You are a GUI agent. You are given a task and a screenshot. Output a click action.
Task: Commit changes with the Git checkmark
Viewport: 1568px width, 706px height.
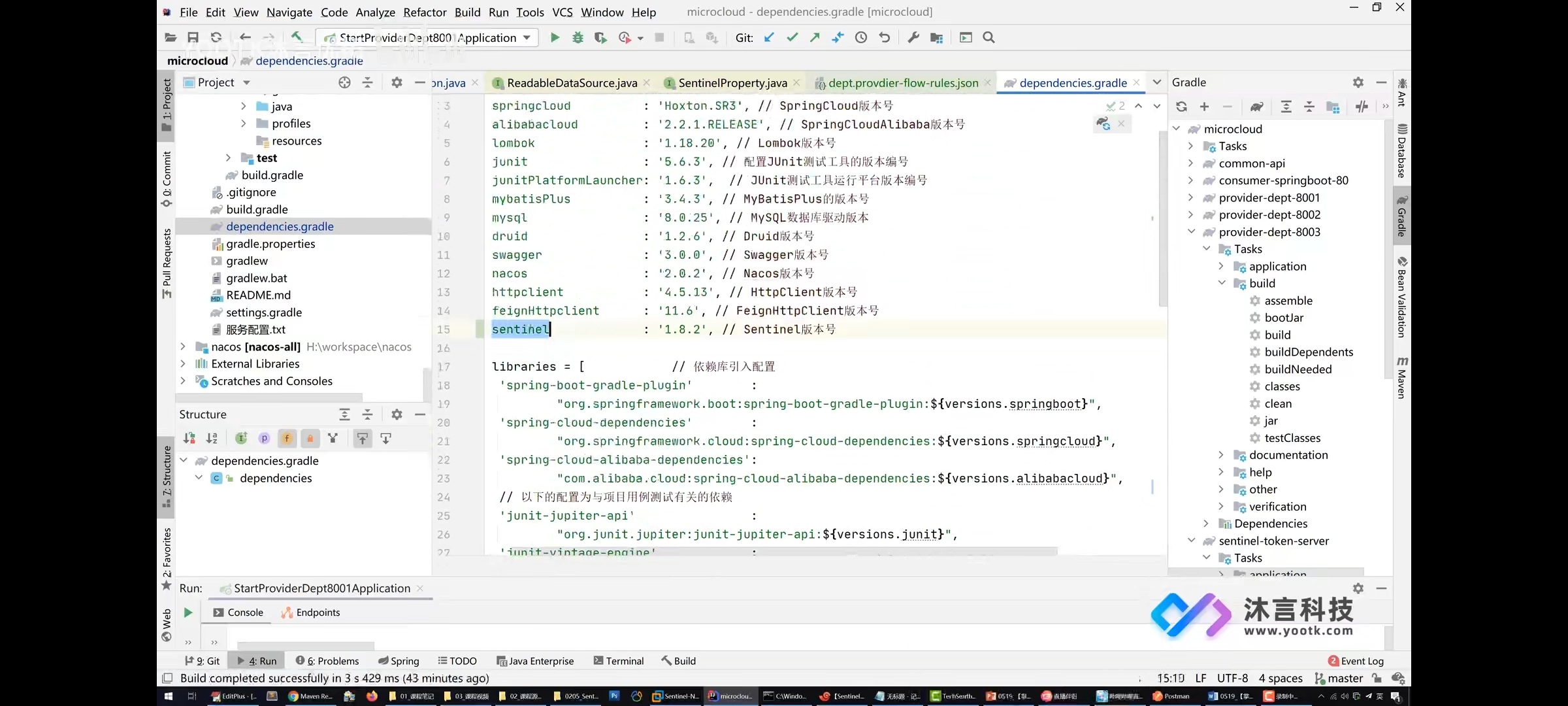792,38
